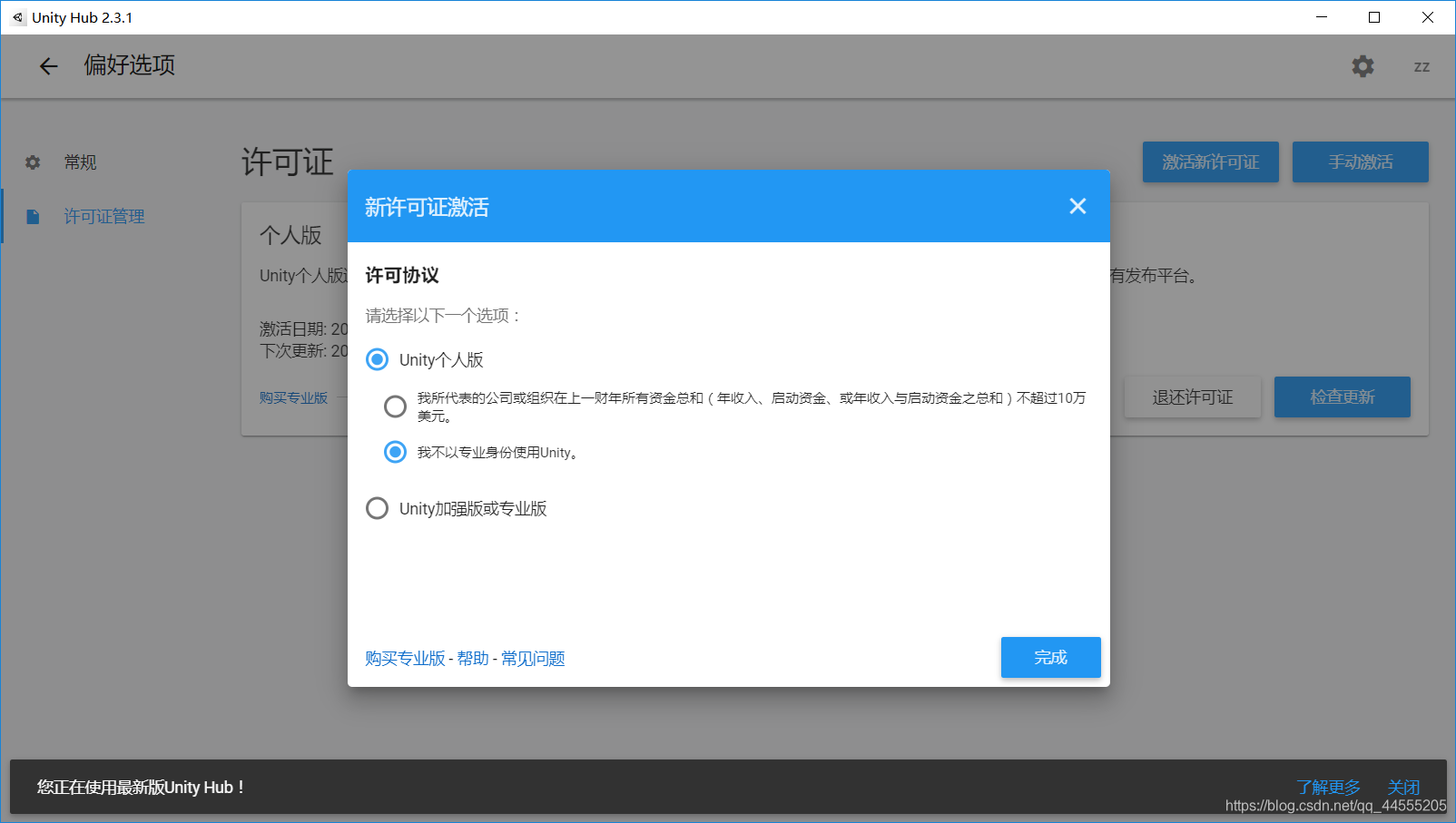Click the Unity Hub logo in title bar
This screenshot has height=823, width=1456.
(17, 17)
